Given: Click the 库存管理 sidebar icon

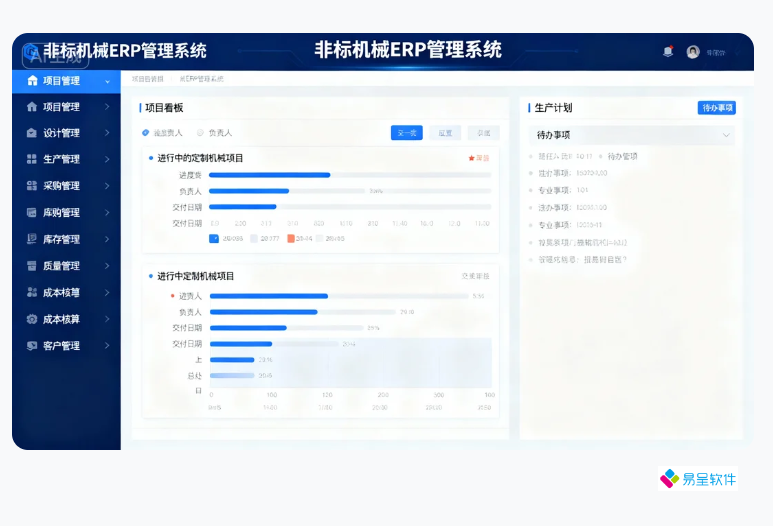Looking at the screenshot, I should [32, 239].
